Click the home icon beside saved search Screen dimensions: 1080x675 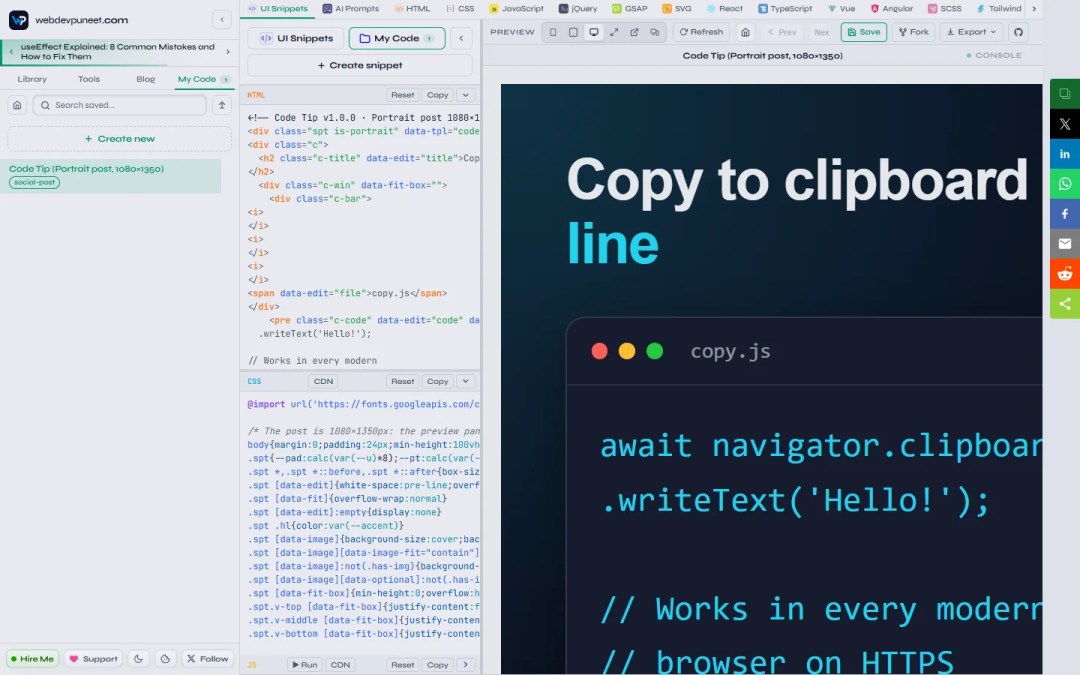click(x=17, y=105)
